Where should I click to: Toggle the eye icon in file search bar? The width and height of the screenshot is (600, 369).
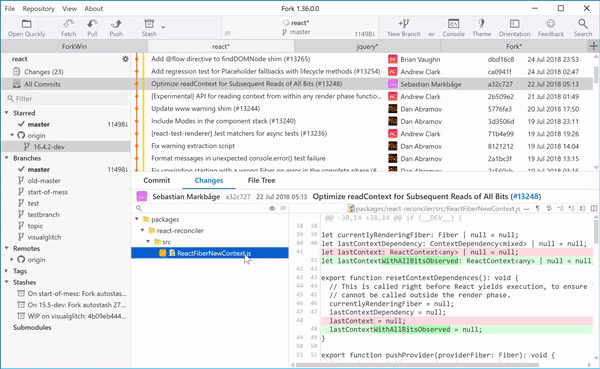pos(272,208)
